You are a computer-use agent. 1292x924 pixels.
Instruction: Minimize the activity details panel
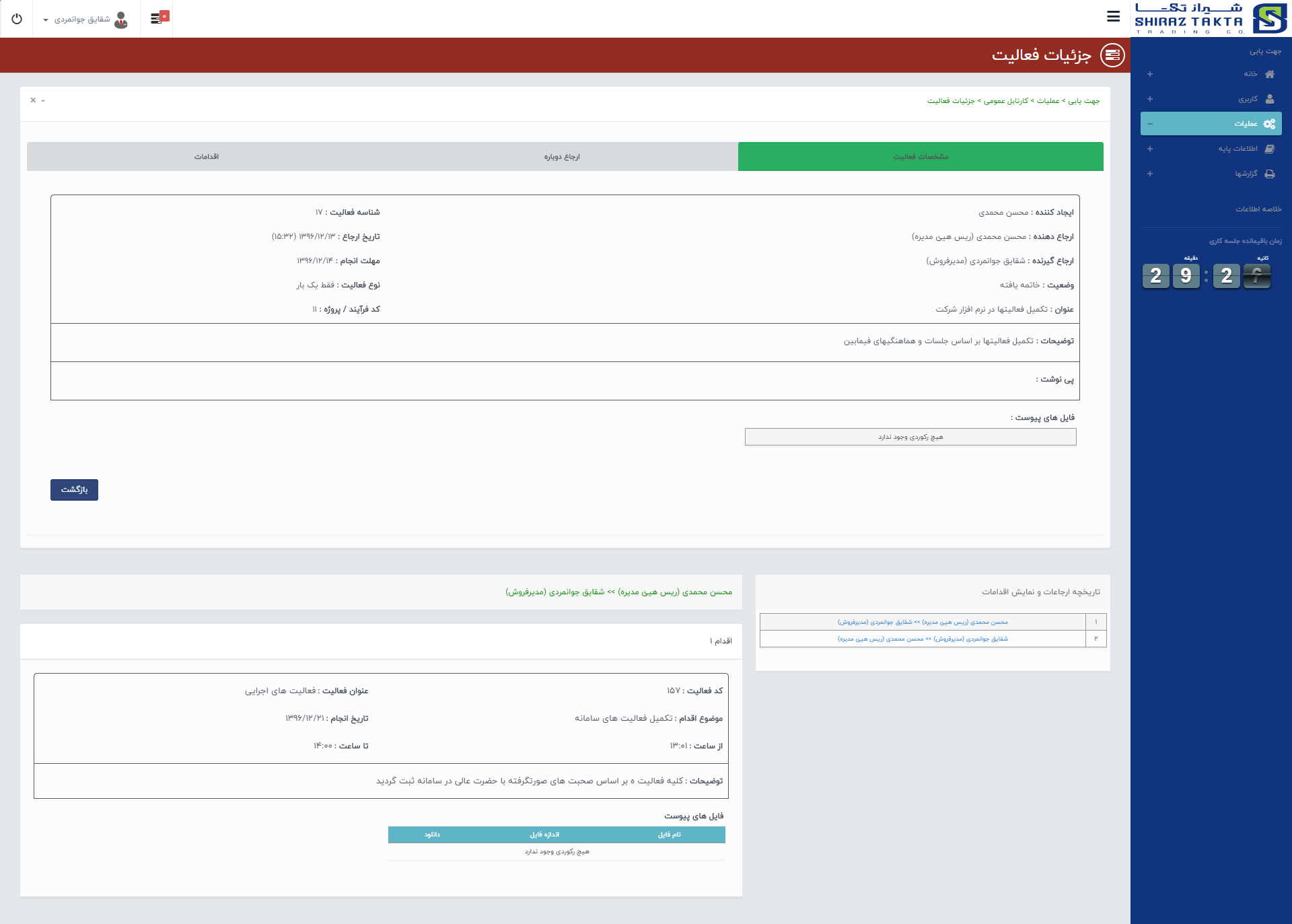[x=43, y=100]
